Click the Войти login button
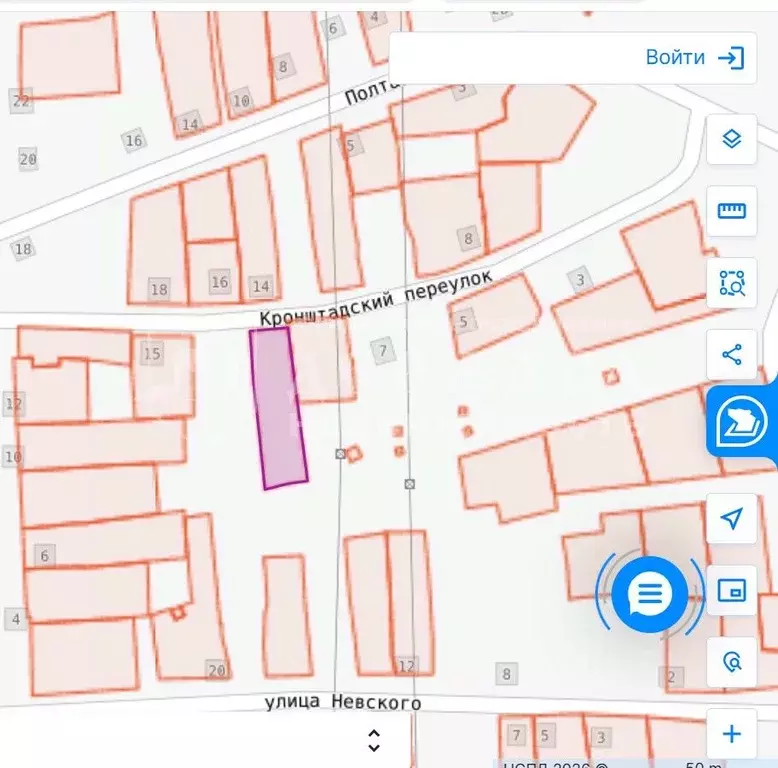Screen dimensions: 778x768 pos(695,58)
